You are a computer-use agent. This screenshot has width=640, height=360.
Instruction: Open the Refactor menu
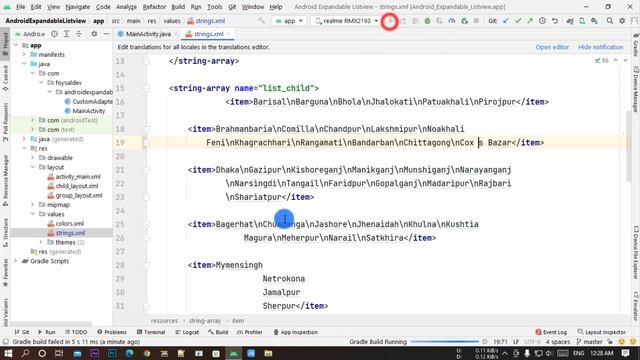coord(154,7)
